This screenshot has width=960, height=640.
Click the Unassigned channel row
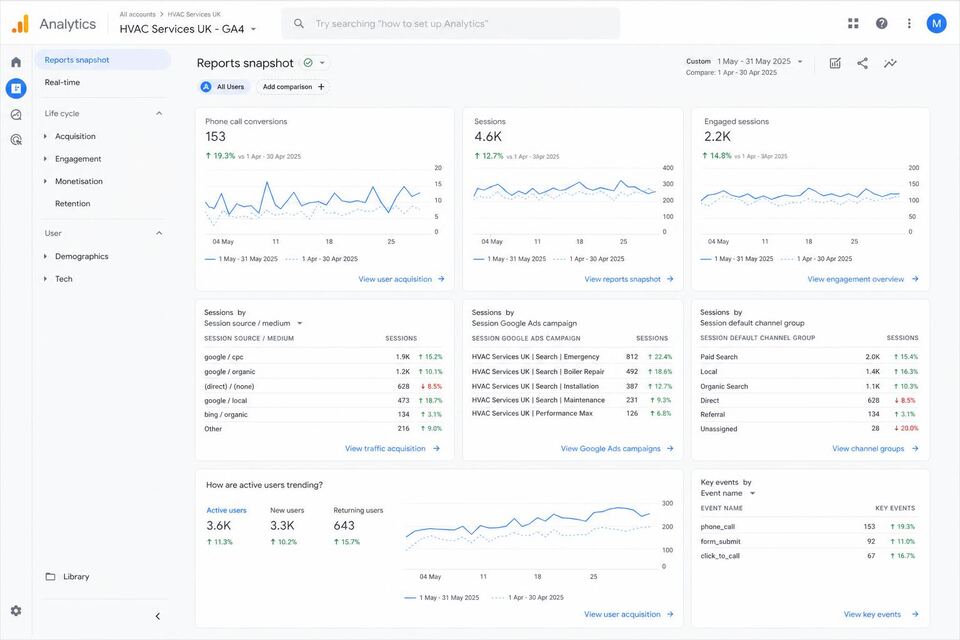coord(809,429)
